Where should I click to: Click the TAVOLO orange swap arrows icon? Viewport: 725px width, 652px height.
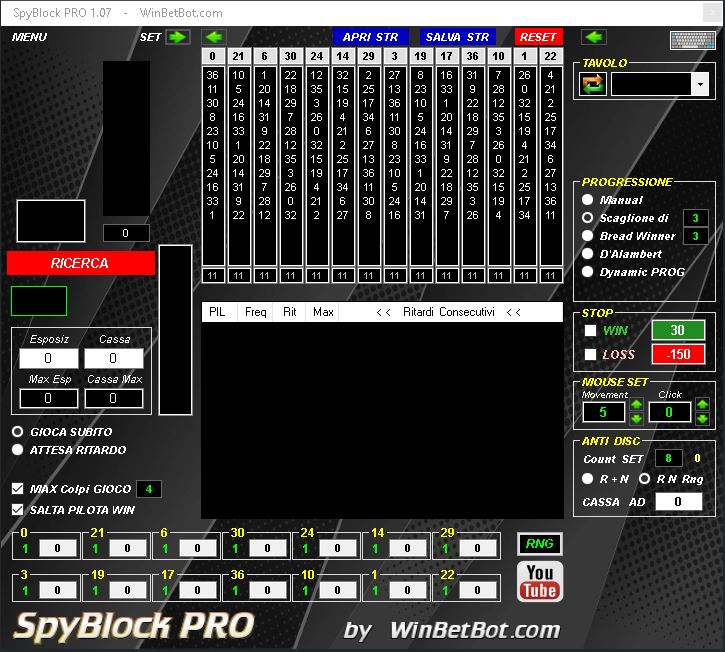click(x=593, y=84)
